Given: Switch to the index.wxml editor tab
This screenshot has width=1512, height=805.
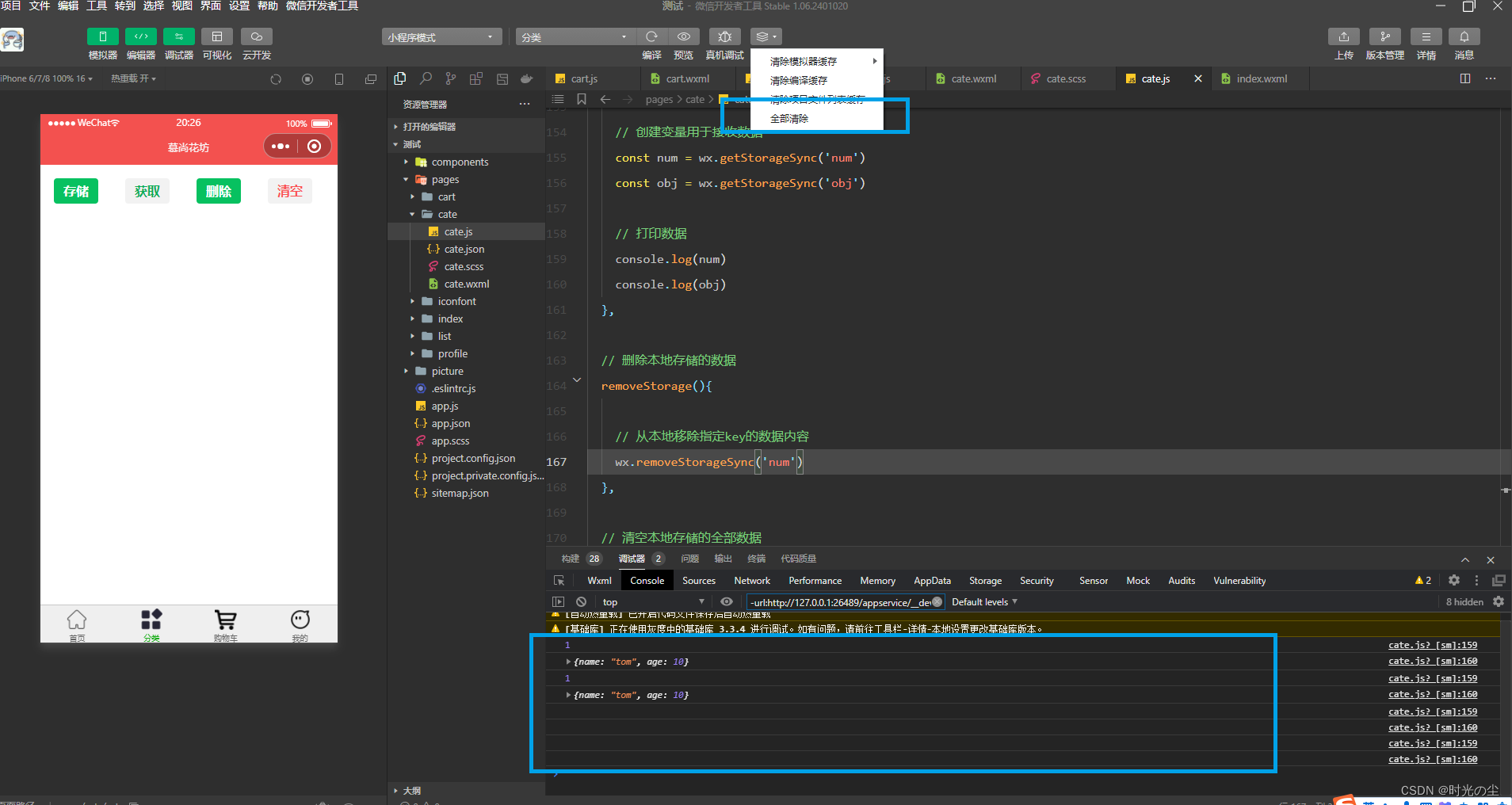Looking at the screenshot, I should coord(1262,78).
